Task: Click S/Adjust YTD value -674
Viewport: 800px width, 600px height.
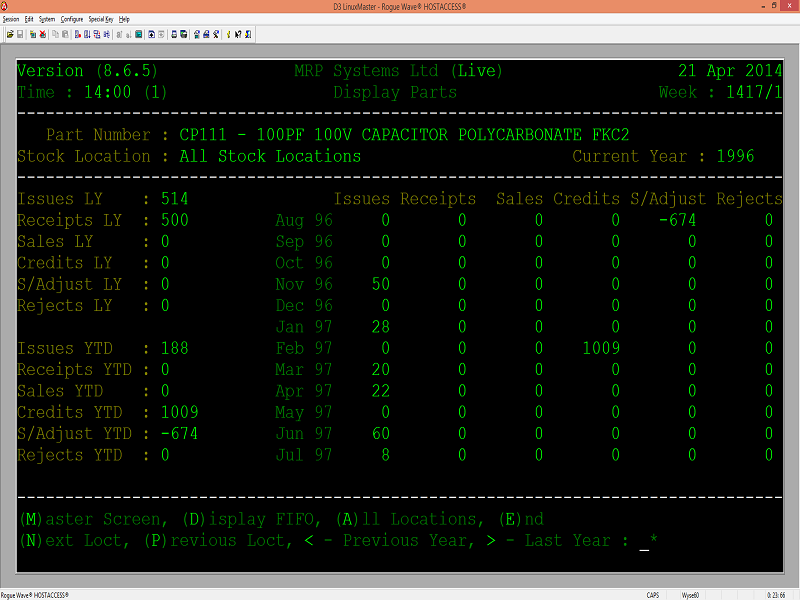Action: [x=180, y=434]
